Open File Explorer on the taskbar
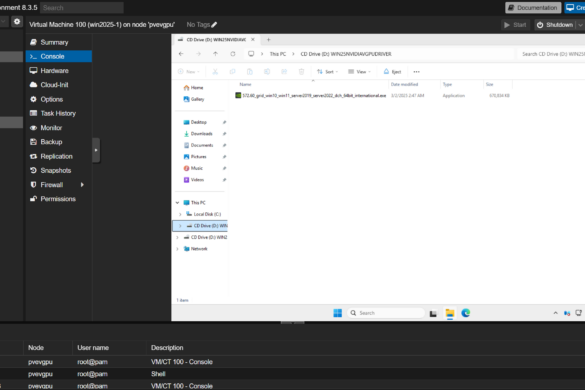 450,313
